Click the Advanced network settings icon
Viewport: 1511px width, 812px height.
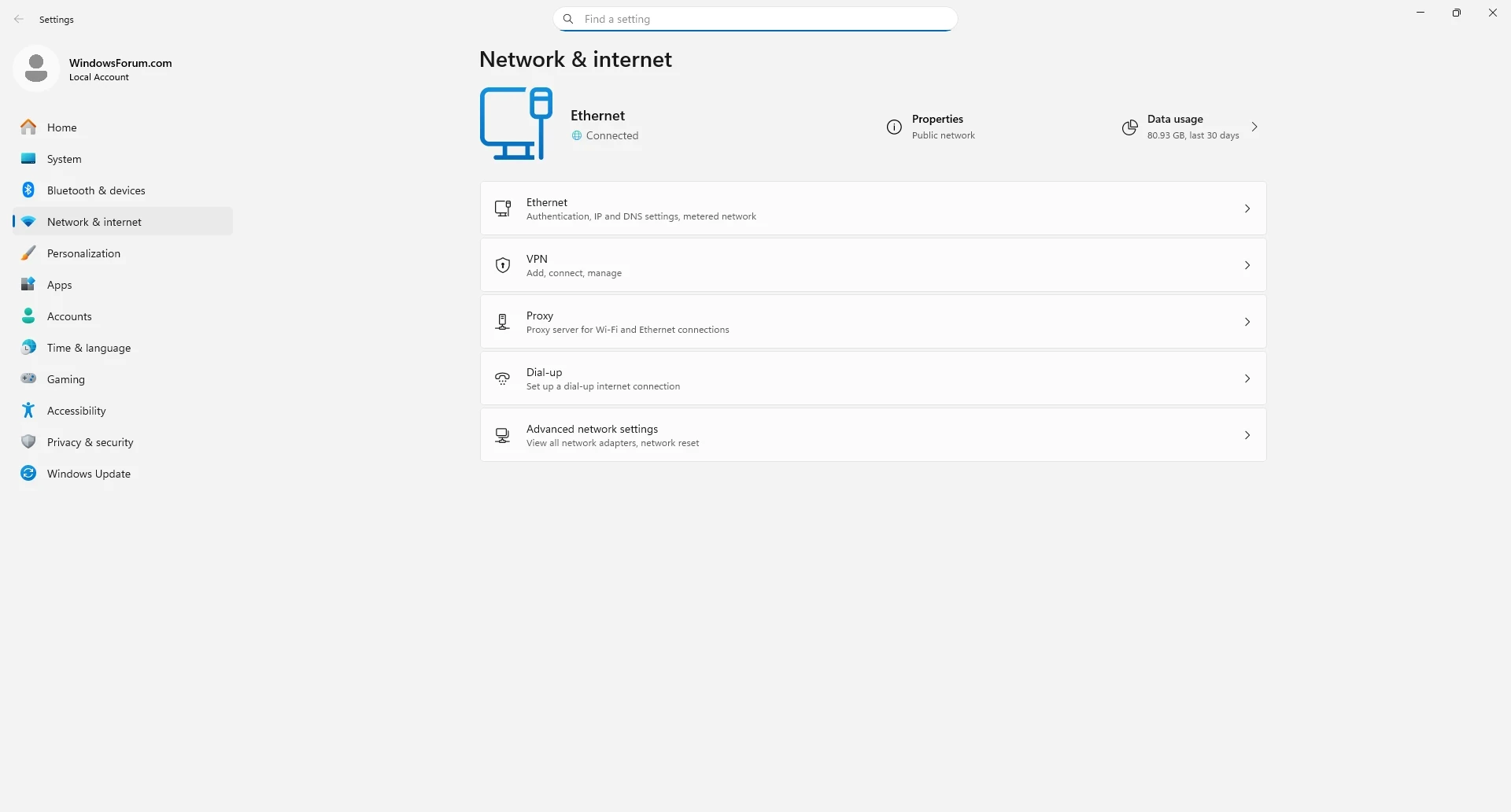tap(503, 435)
